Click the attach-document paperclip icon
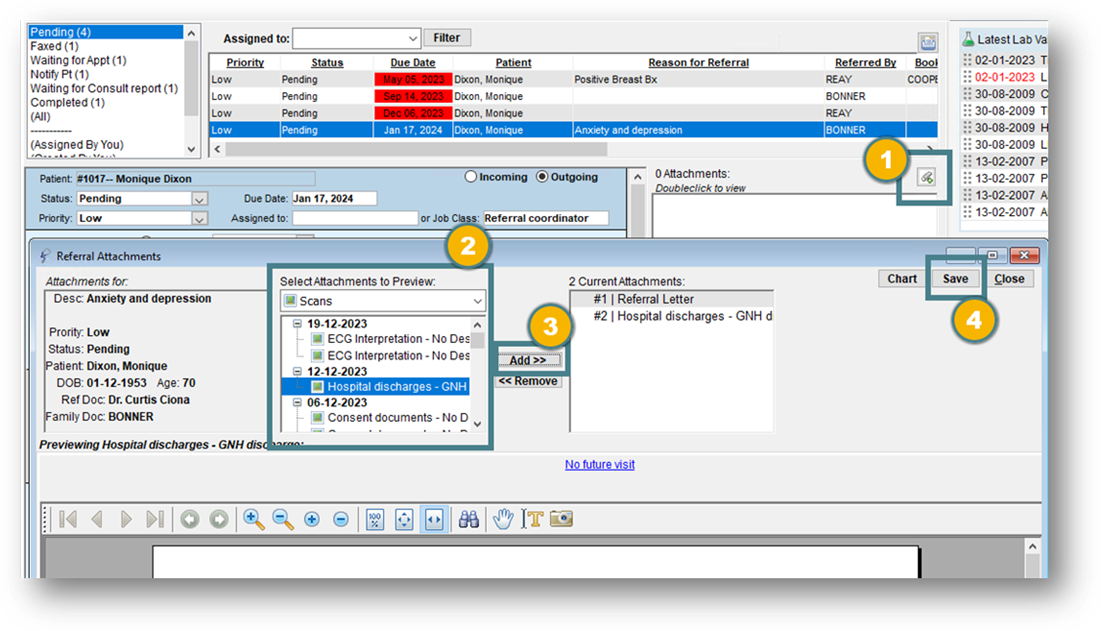Viewport: 1101px width, 631px height. pos(926,177)
